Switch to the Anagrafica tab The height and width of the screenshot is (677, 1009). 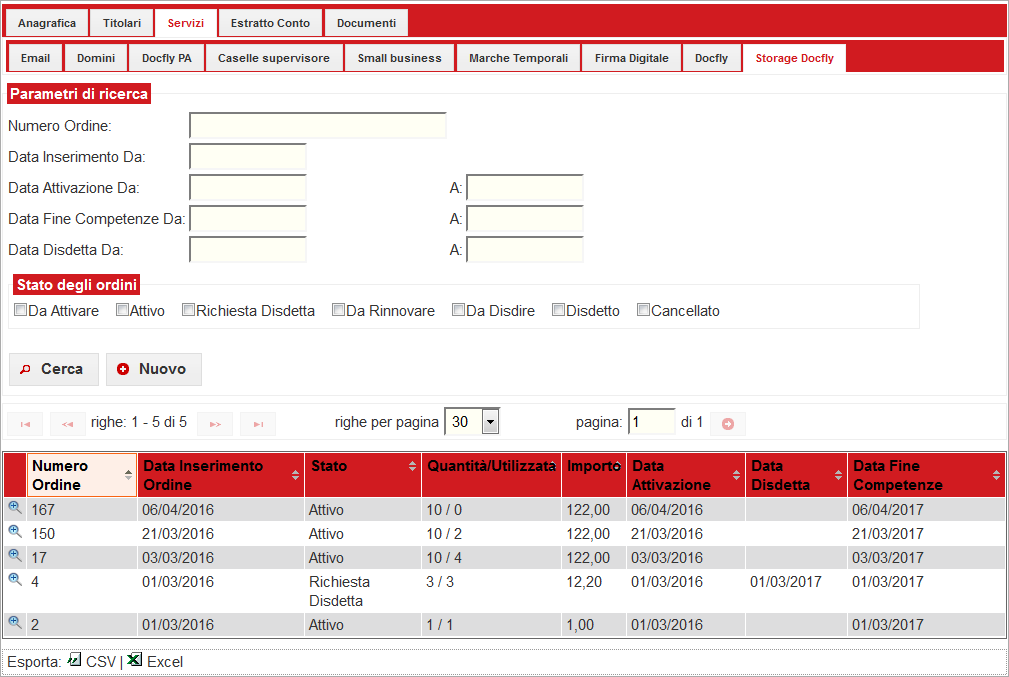click(x=47, y=23)
